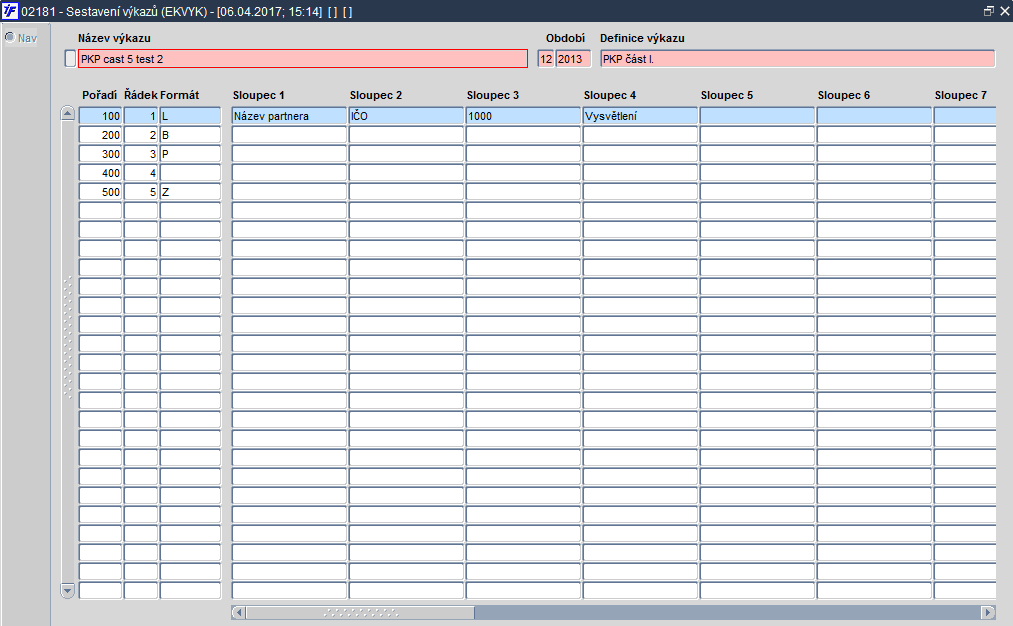This screenshot has width=1013, height=626.
Task: Click the Sloupec 5 cell in row 100
Action: coord(757,116)
